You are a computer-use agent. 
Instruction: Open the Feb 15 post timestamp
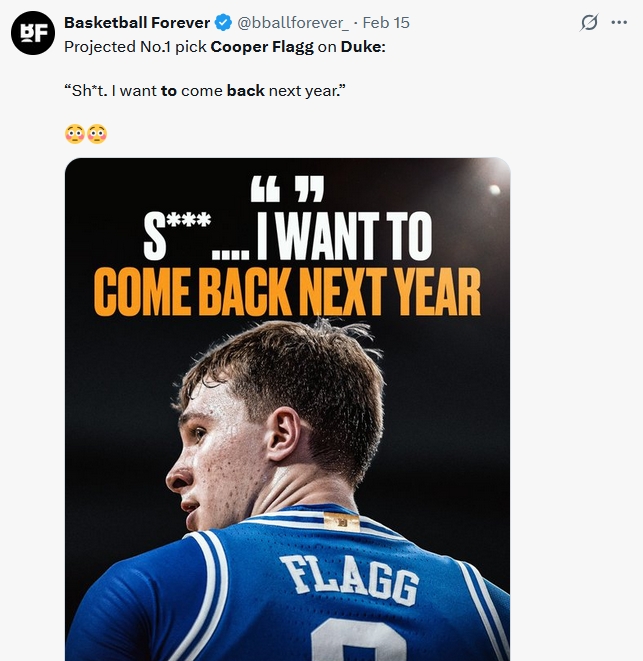click(386, 23)
